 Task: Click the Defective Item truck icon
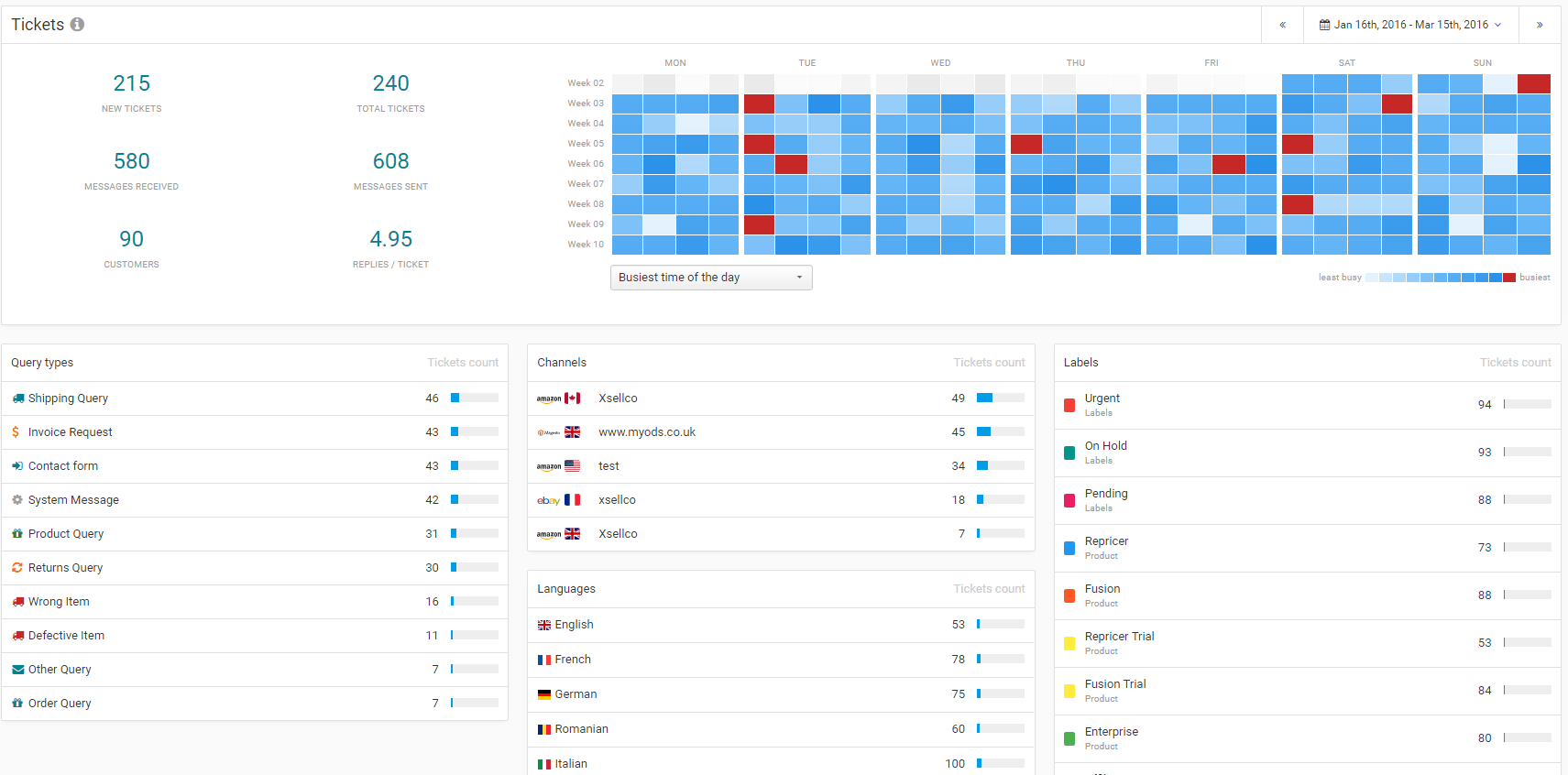click(17, 636)
